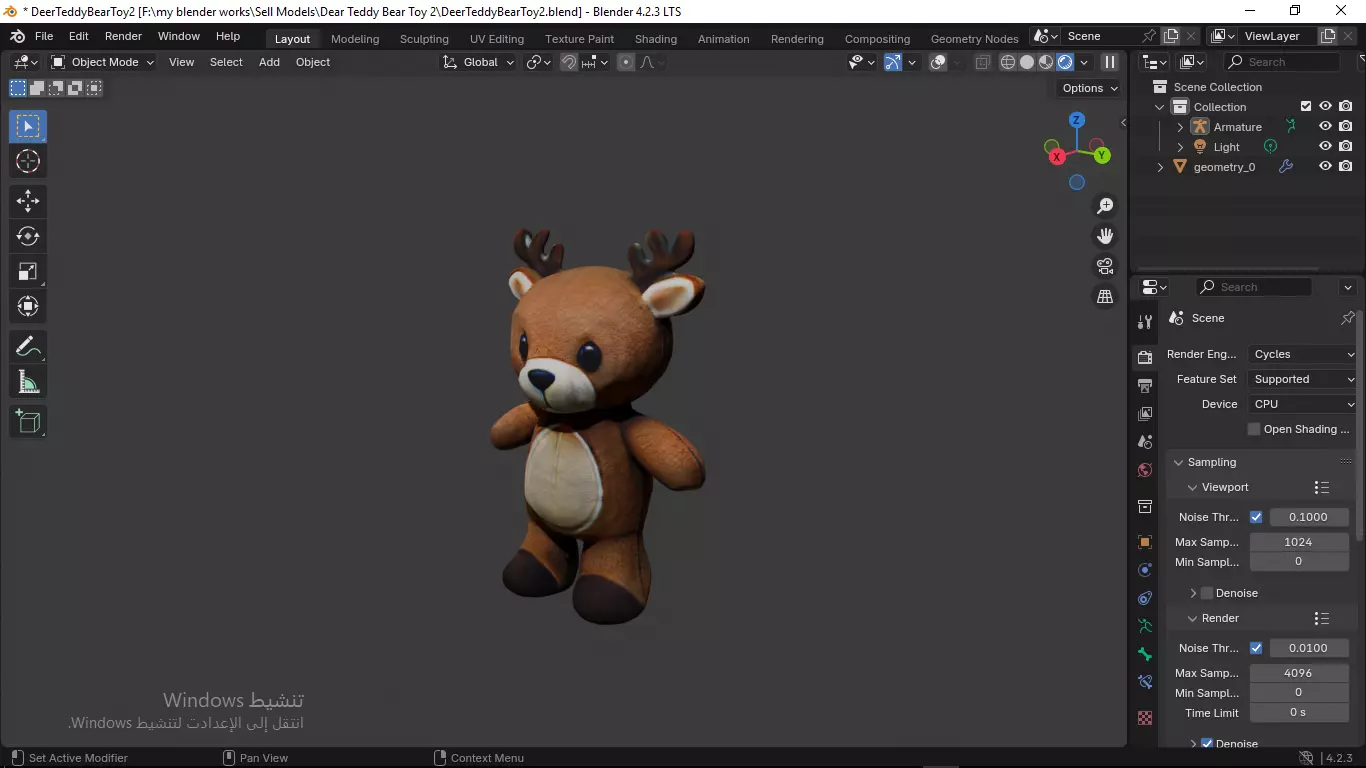
Task: Open the Object Mode dropdown
Action: (102, 62)
